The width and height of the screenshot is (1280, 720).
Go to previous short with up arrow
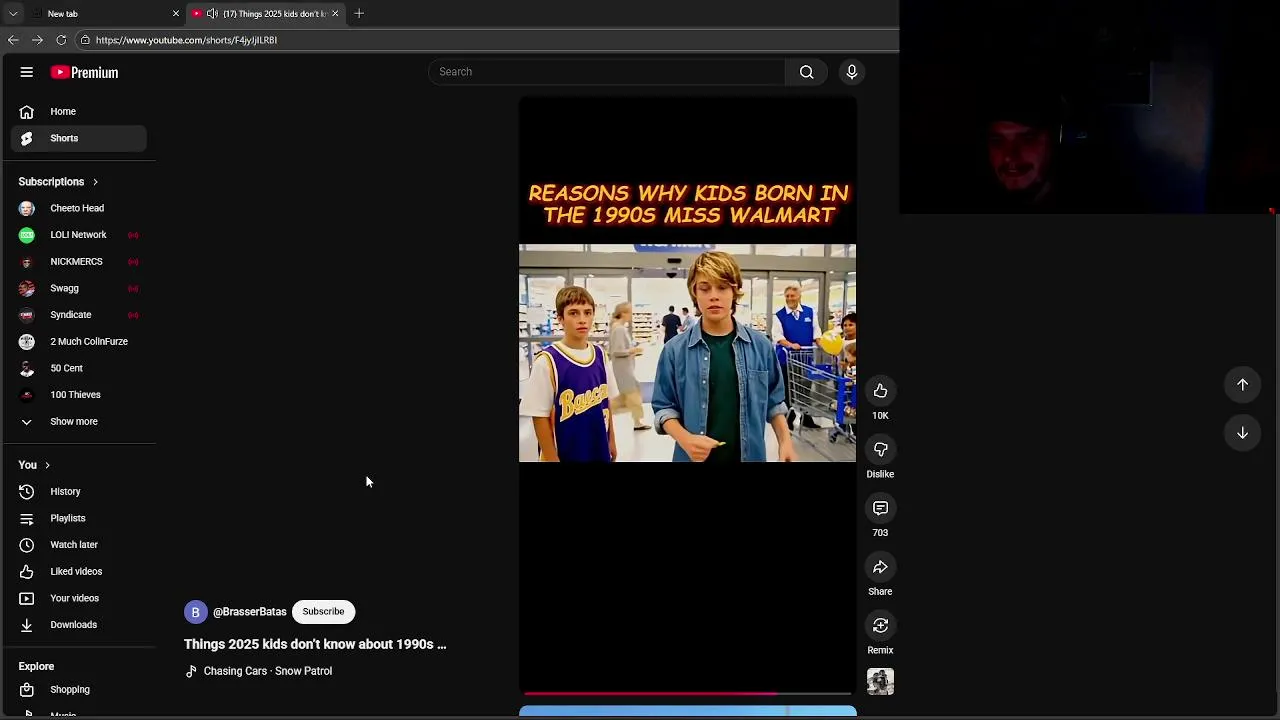pos(1242,384)
